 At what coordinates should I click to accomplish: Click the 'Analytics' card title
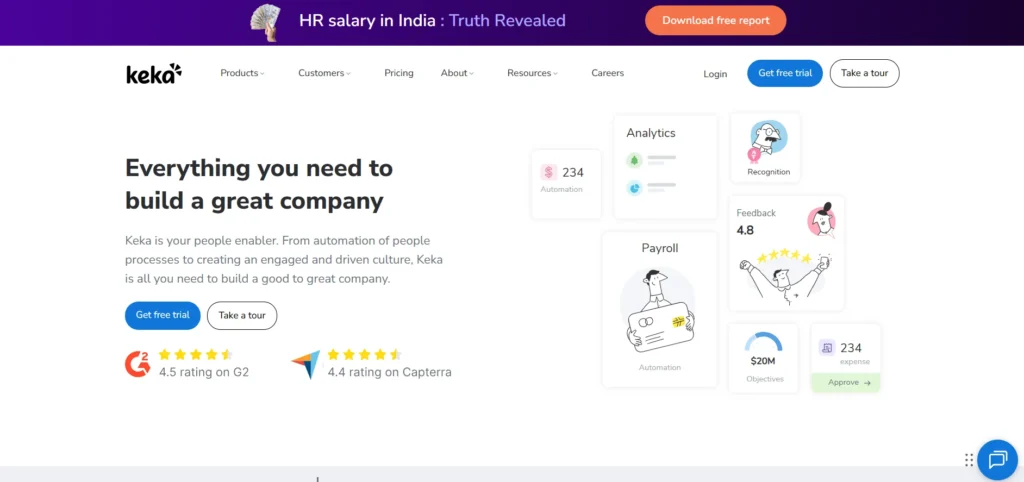click(x=650, y=133)
